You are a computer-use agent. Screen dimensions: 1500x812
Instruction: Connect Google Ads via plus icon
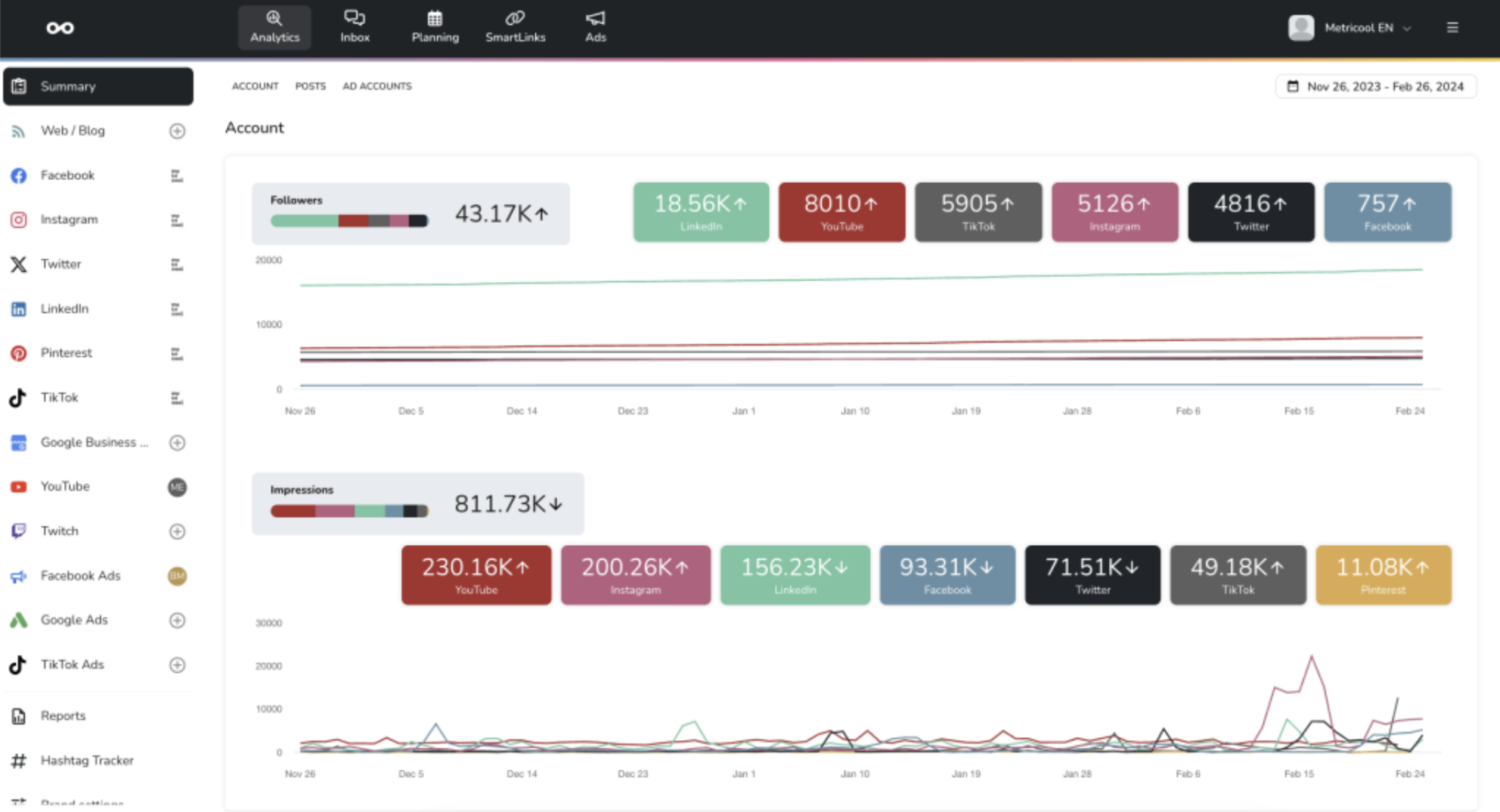tap(177, 620)
